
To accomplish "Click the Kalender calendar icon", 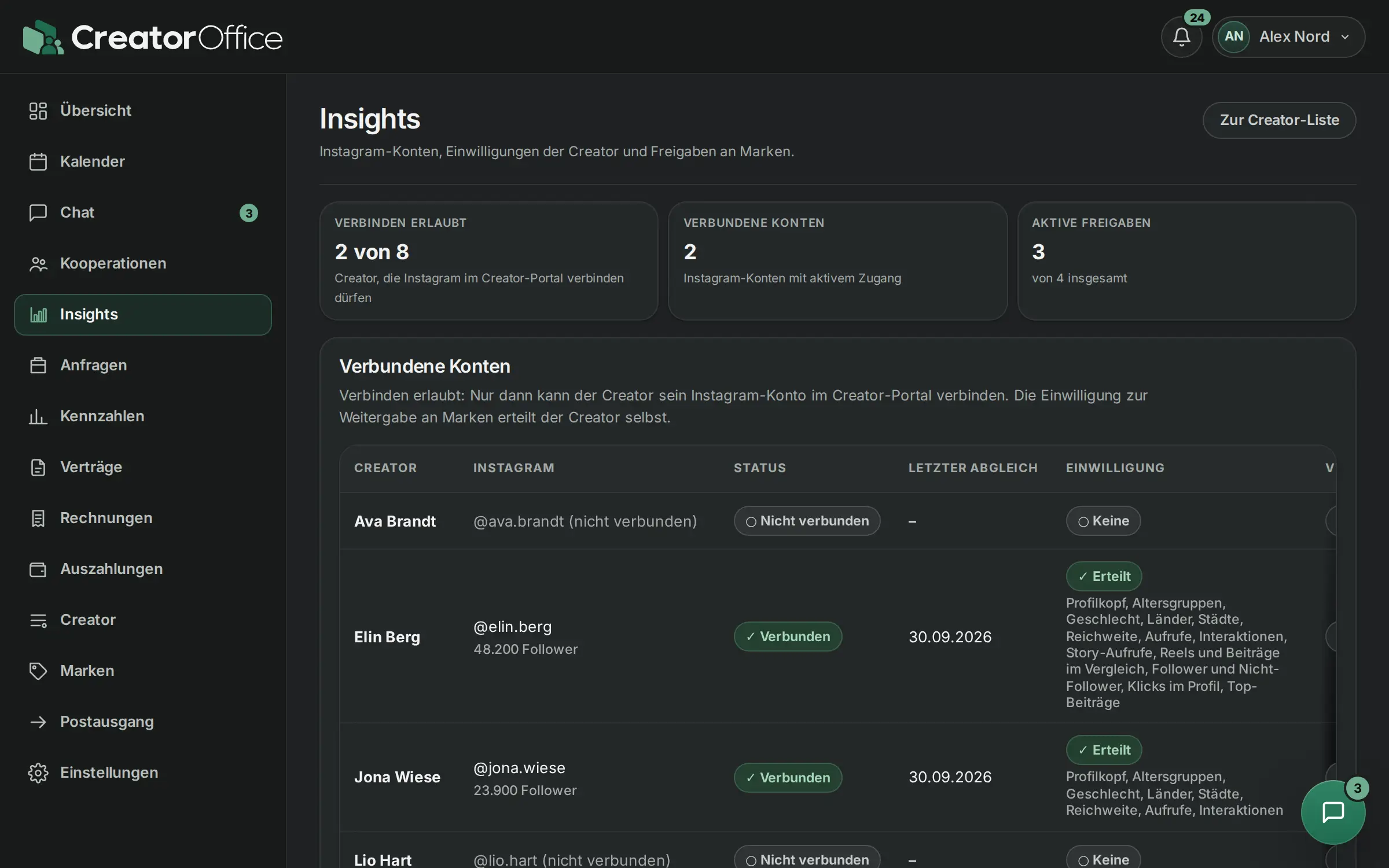I will coord(38,161).
